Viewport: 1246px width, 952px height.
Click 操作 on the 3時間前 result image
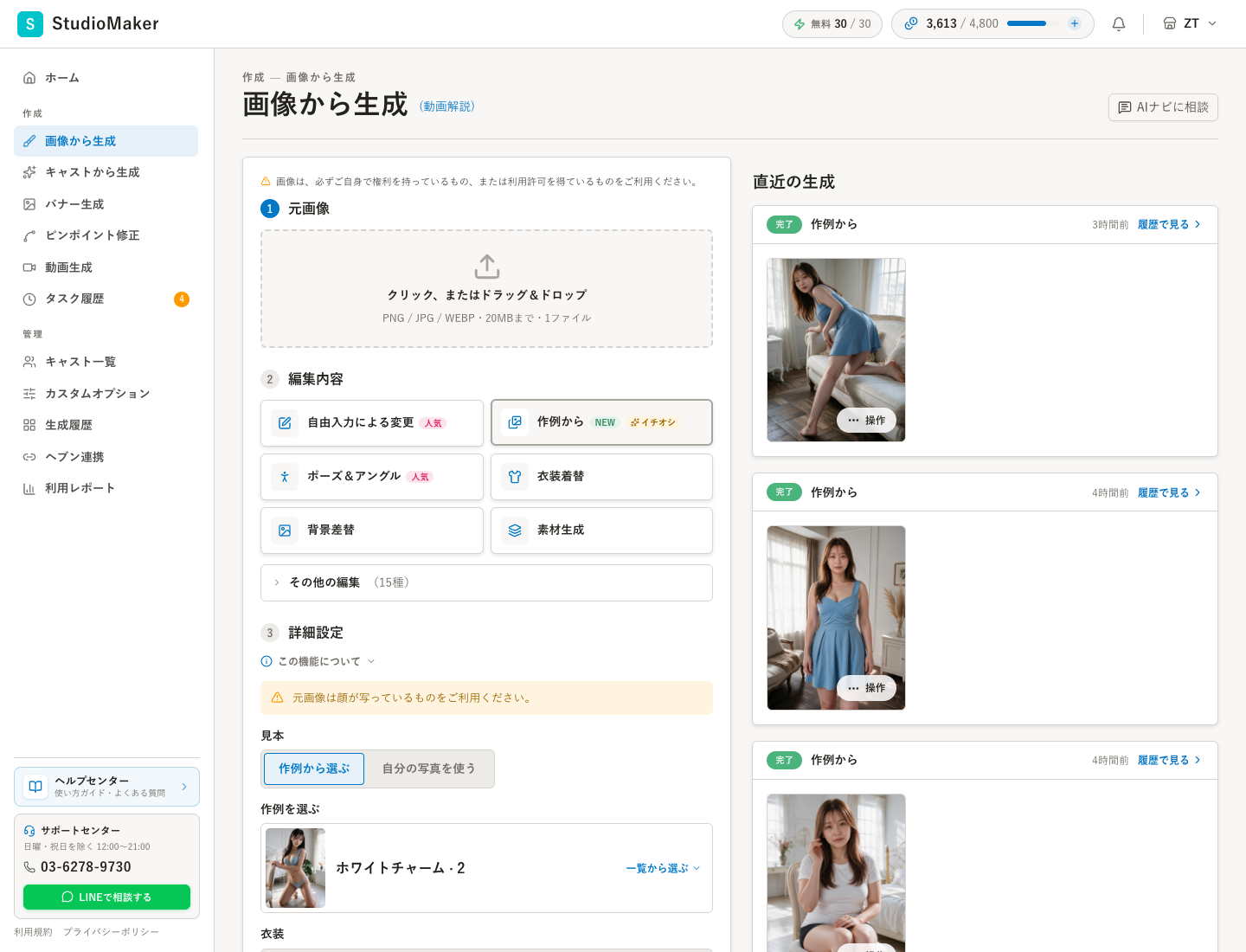point(866,421)
